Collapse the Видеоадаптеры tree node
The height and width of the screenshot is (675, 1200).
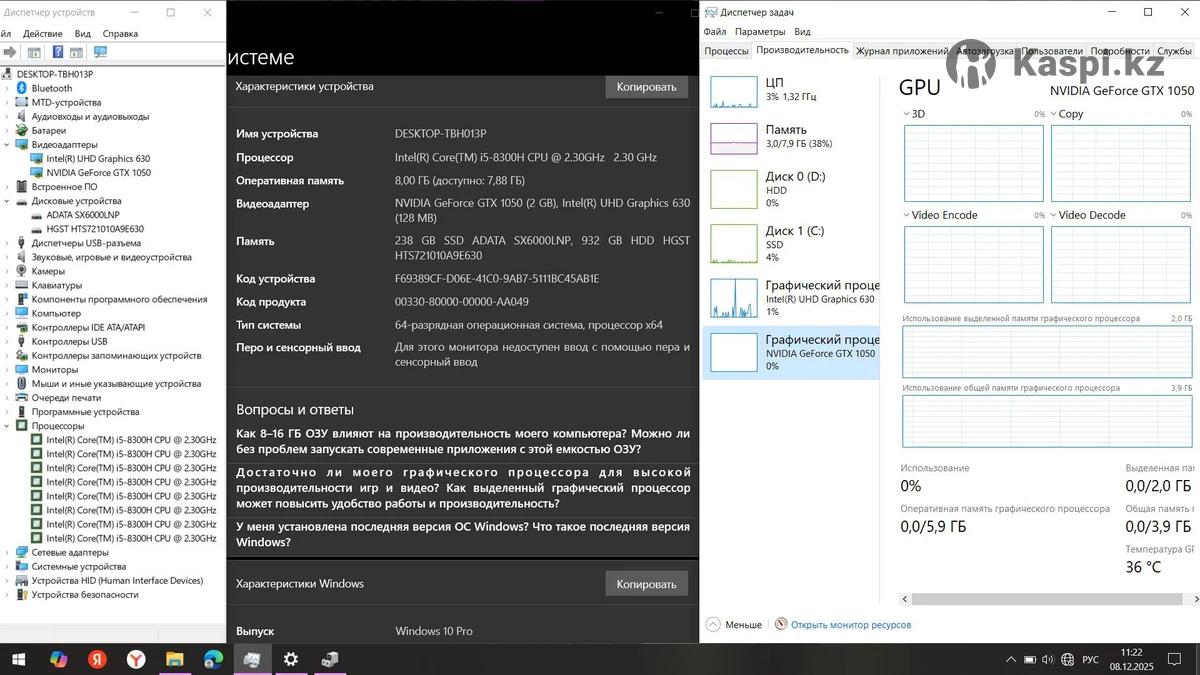click(x=7, y=144)
